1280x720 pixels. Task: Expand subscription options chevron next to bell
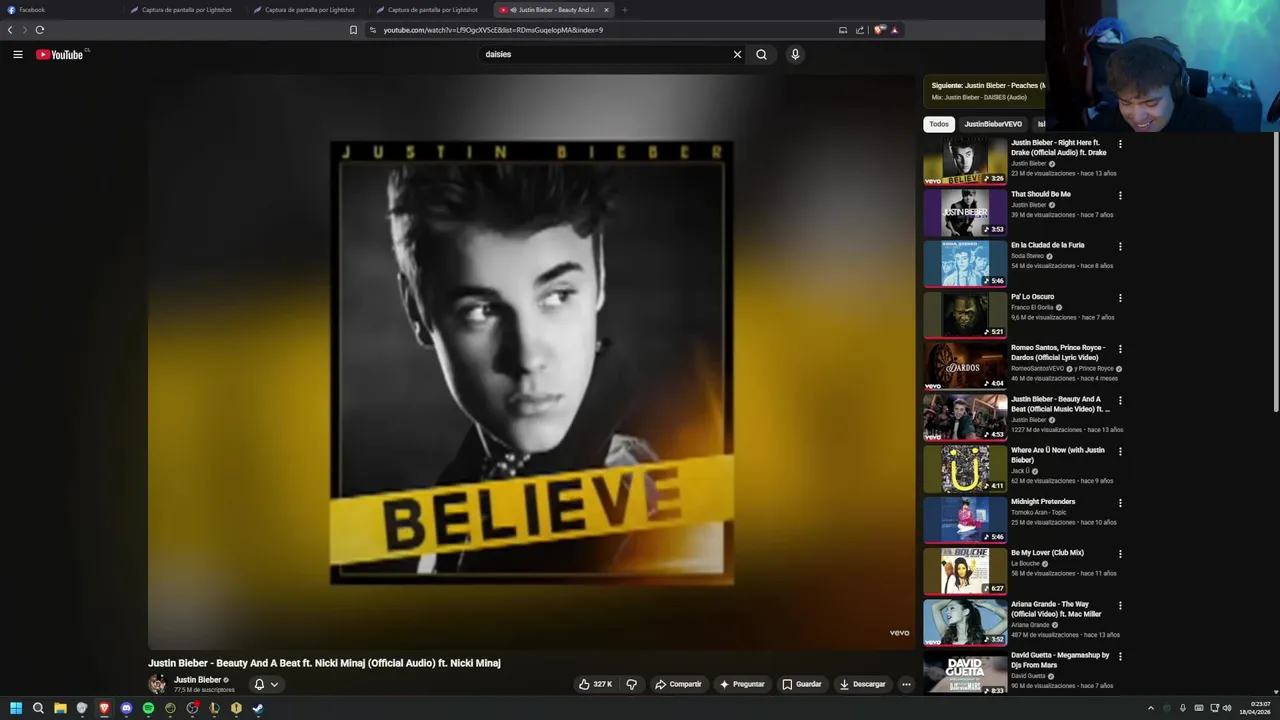coord(274,685)
